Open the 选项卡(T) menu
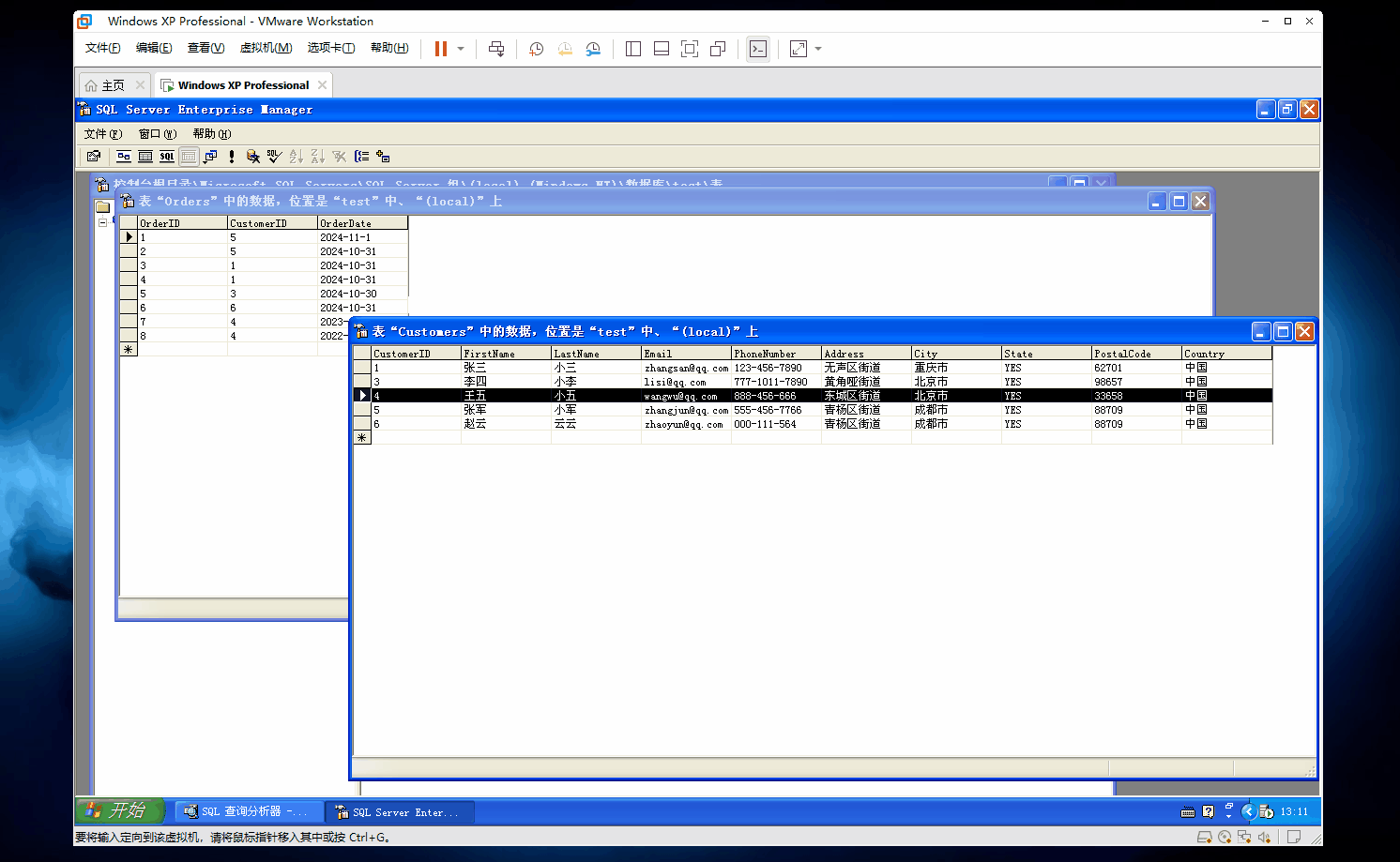The image size is (1400, 862). coord(331,48)
